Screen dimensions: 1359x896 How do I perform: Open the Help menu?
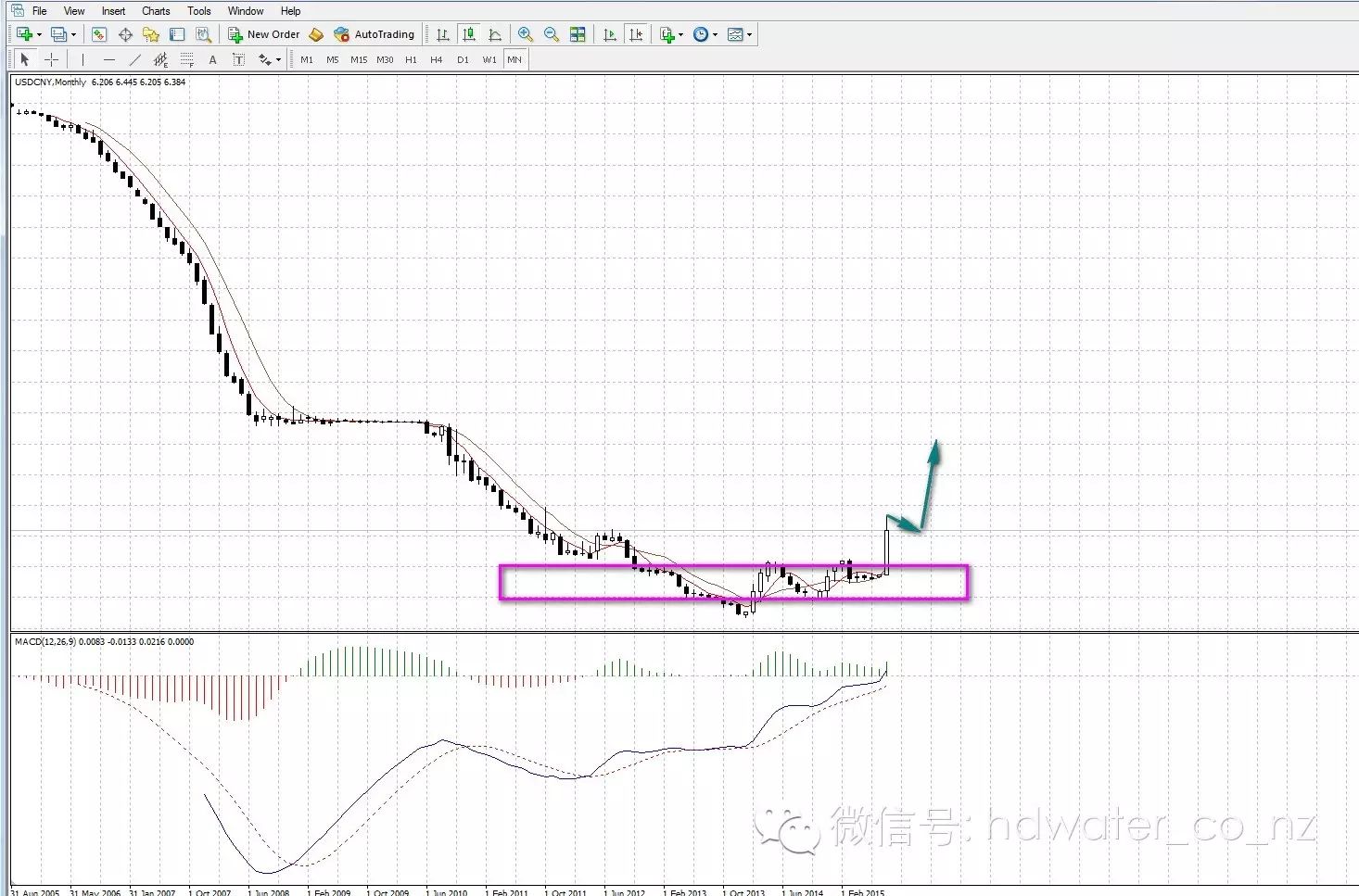[x=290, y=11]
